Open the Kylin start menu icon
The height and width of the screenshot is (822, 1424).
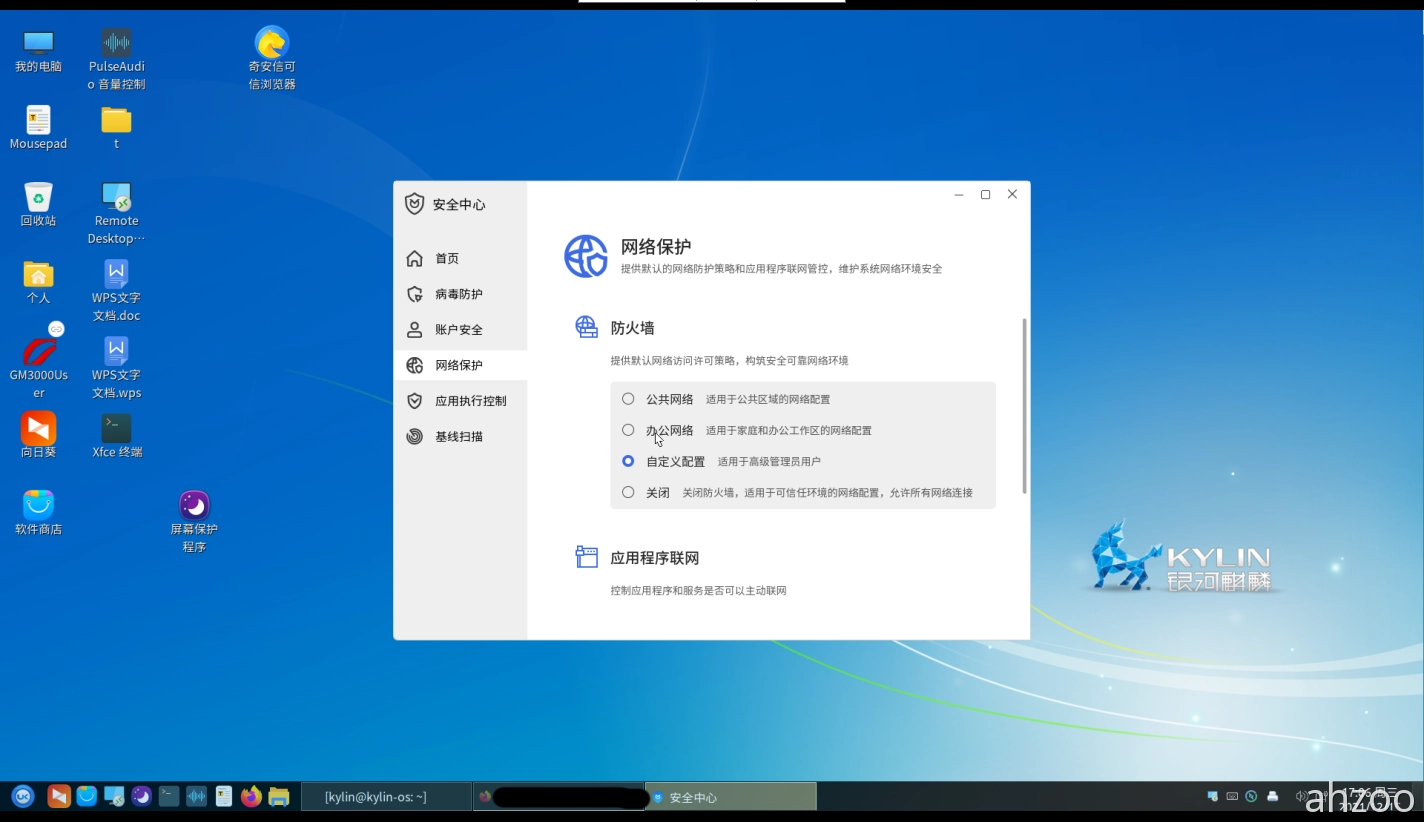(22, 796)
